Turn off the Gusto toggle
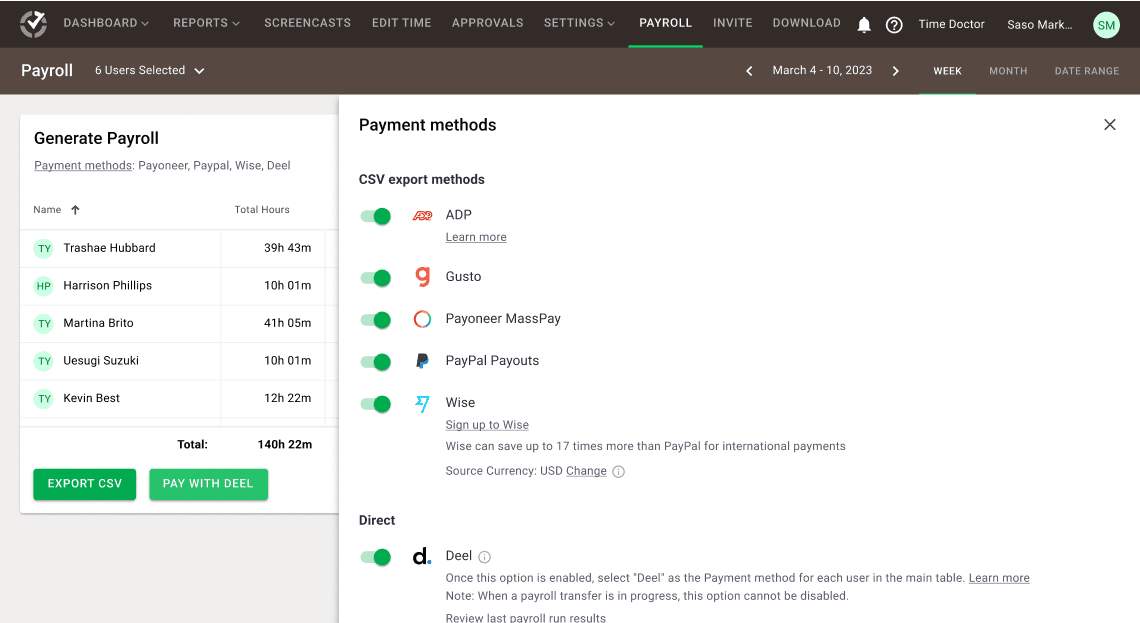The height and width of the screenshot is (623, 1140). pos(376,278)
